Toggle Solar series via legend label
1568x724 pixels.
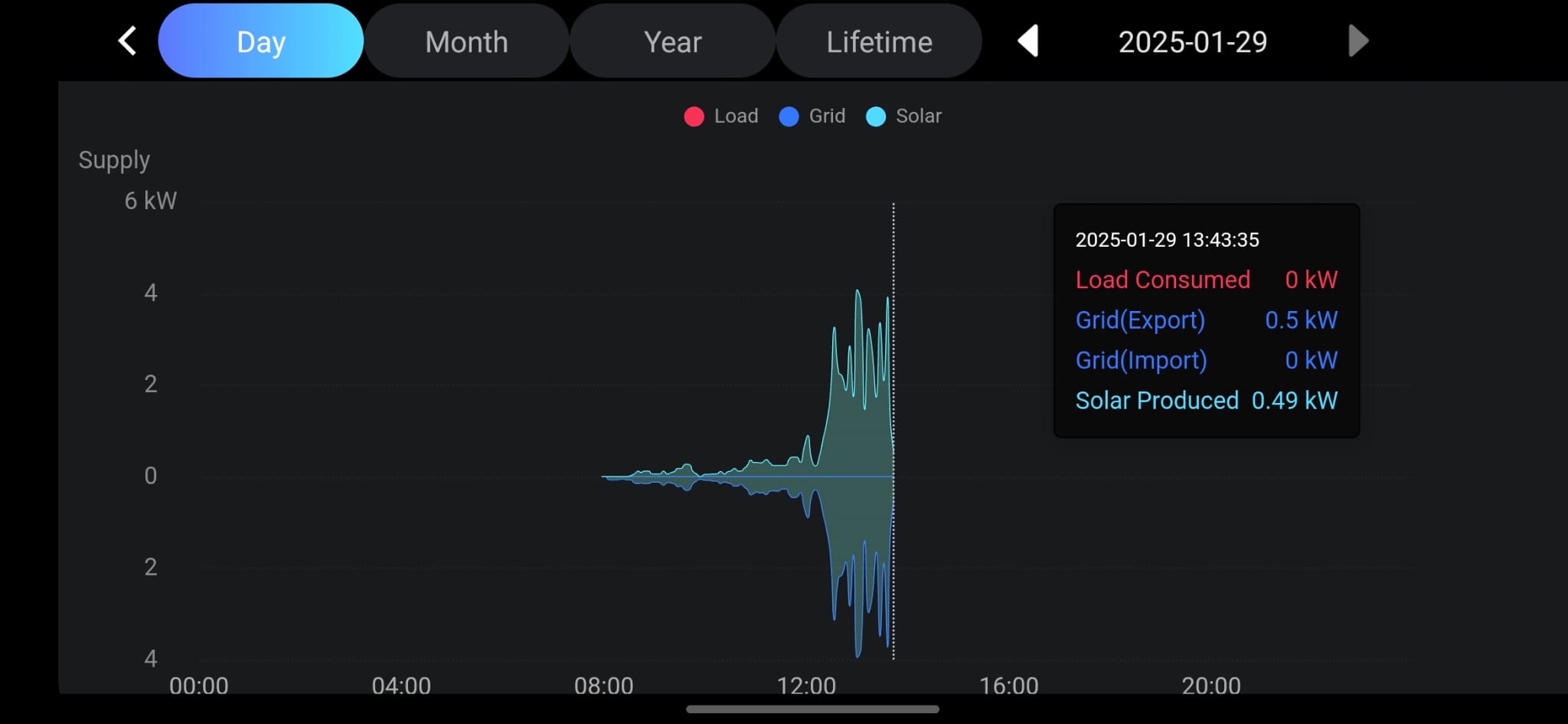pyautogui.click(x=919, y=116)
